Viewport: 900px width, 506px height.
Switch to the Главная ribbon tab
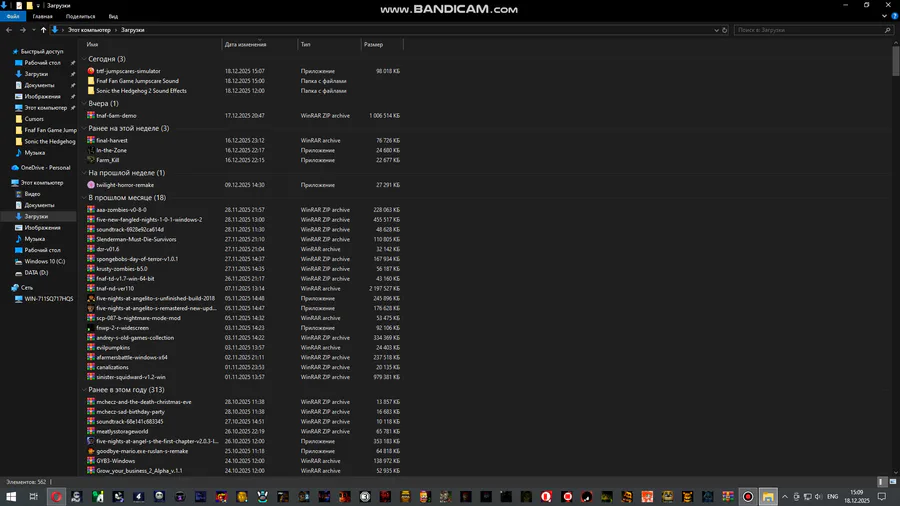[x=42, y=17]
